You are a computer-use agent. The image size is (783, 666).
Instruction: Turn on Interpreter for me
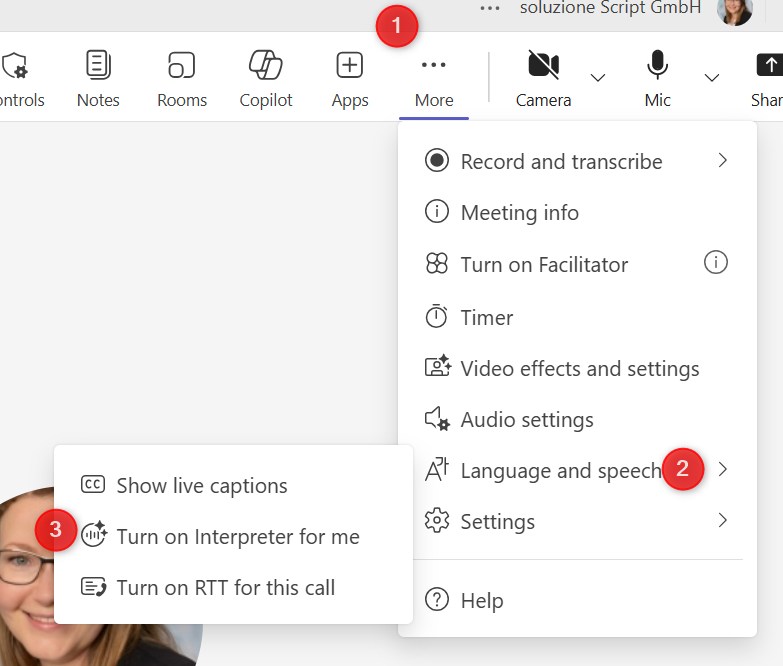point(237,537)
